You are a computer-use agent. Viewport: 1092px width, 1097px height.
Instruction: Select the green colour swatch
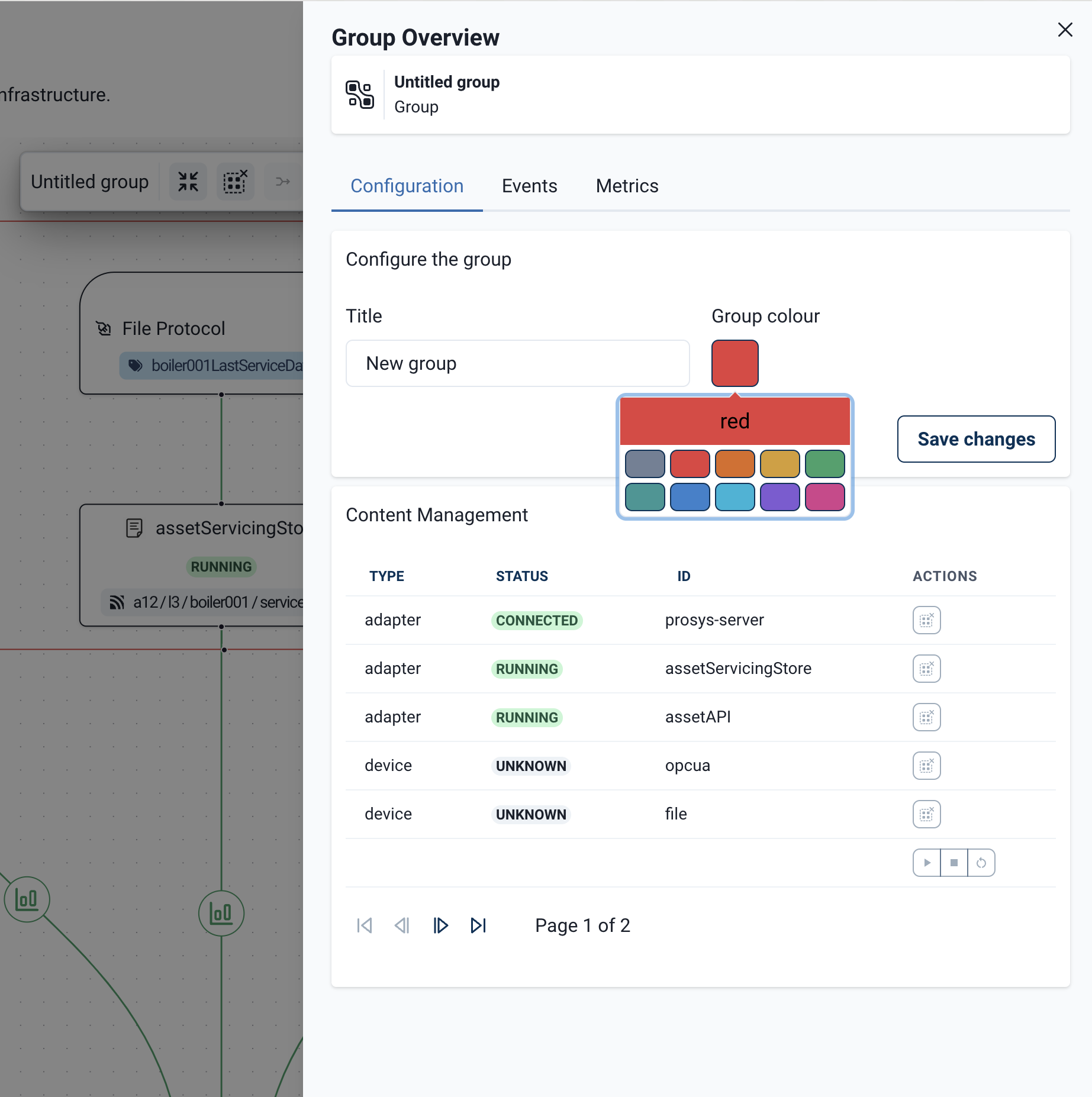[x=824, y=463]
